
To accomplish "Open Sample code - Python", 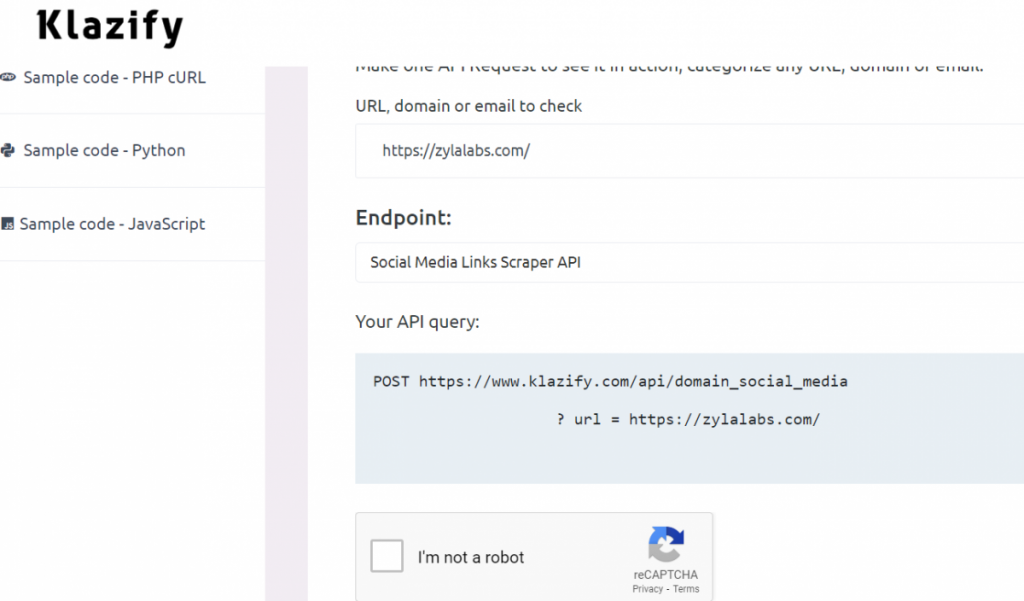I will click(104, 150).
